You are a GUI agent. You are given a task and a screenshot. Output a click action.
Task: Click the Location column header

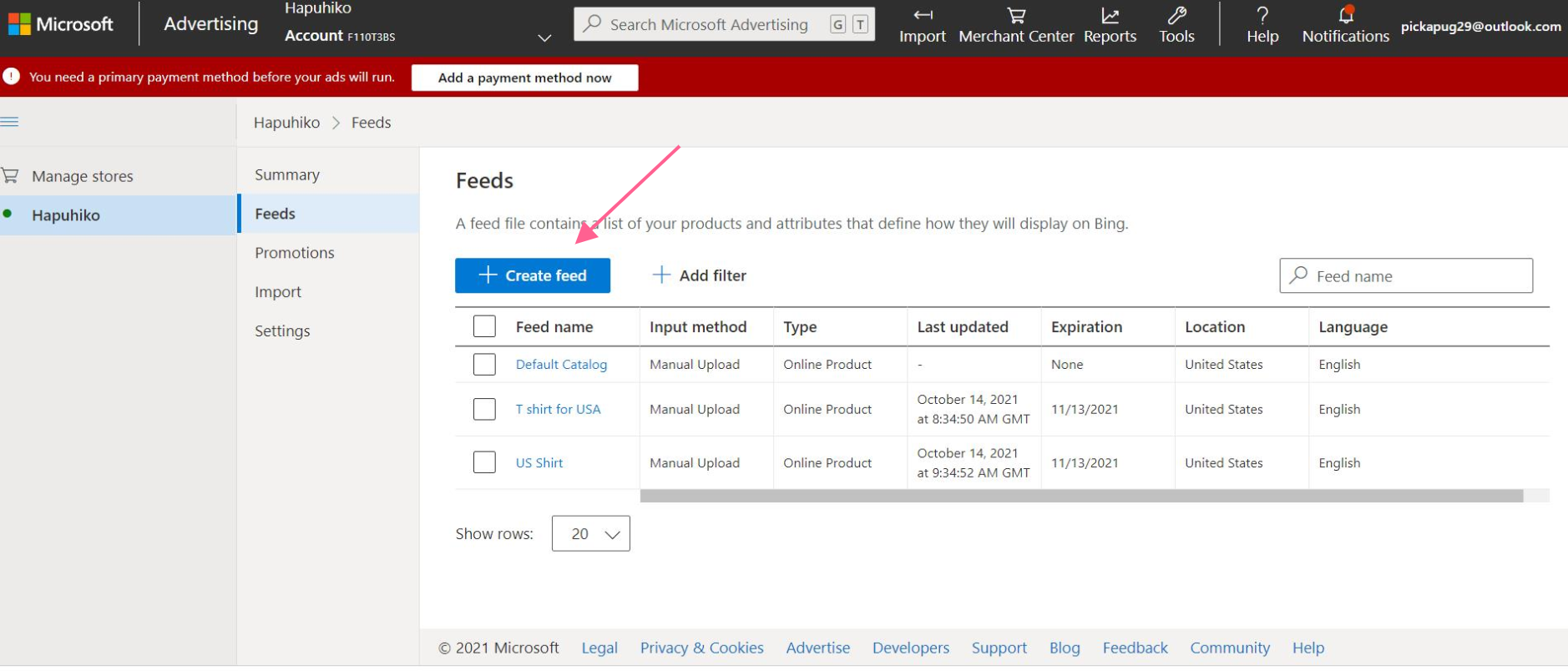[1215, 327]
